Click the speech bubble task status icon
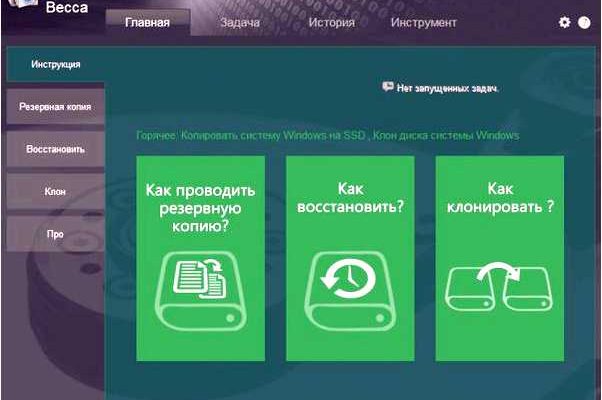 coord(388,87)
